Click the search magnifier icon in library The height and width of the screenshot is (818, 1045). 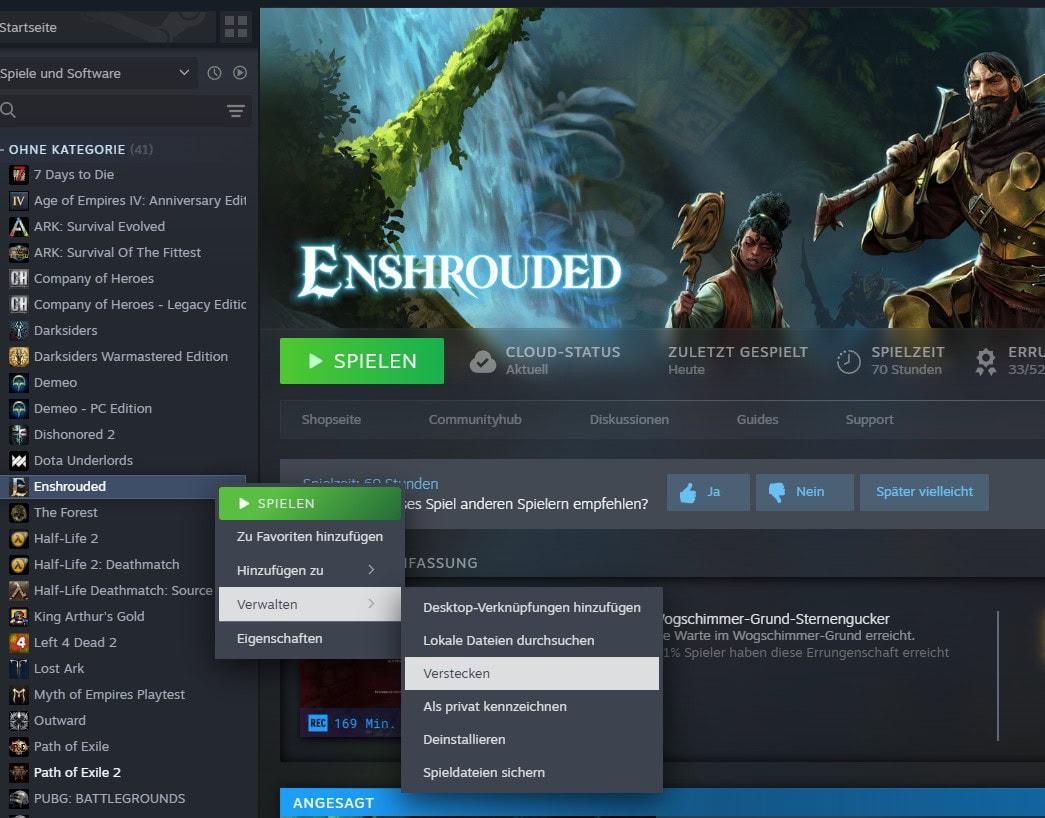click(x=9, y=110)
